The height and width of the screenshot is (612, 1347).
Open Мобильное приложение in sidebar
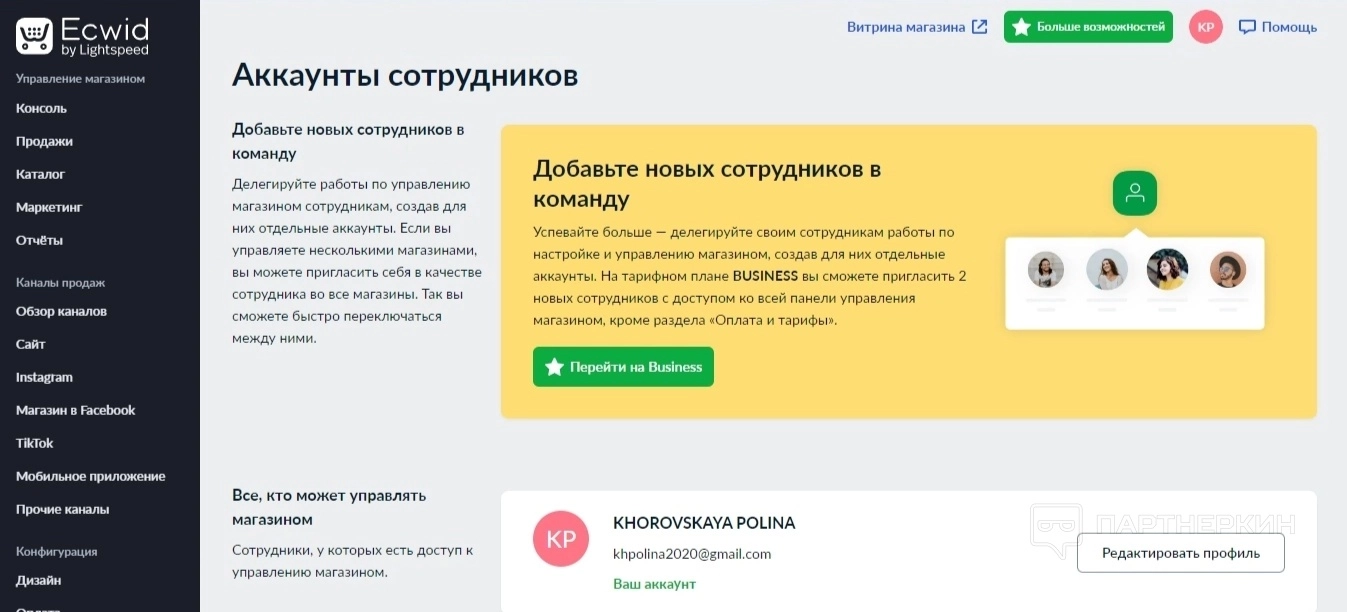[x=90, y=476]
